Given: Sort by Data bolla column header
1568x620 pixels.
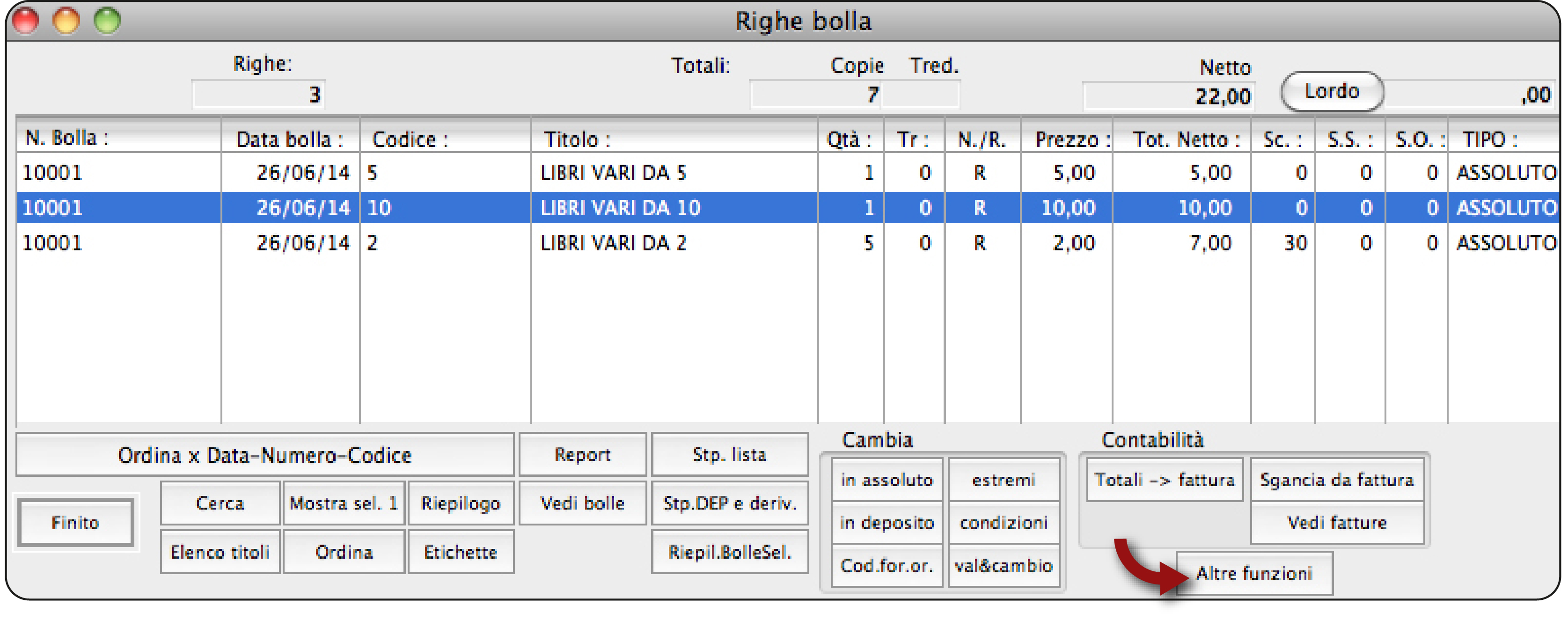Looking at the screenshot, I should click(290, 139).
